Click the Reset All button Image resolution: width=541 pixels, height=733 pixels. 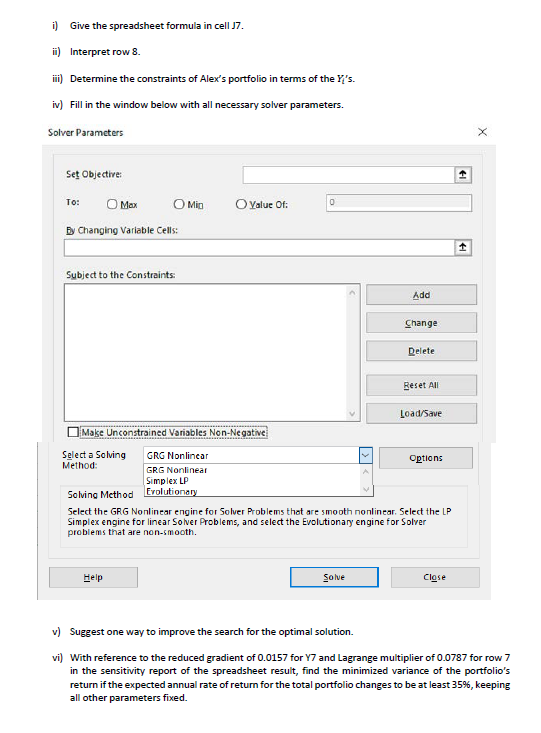coord(421,385)
